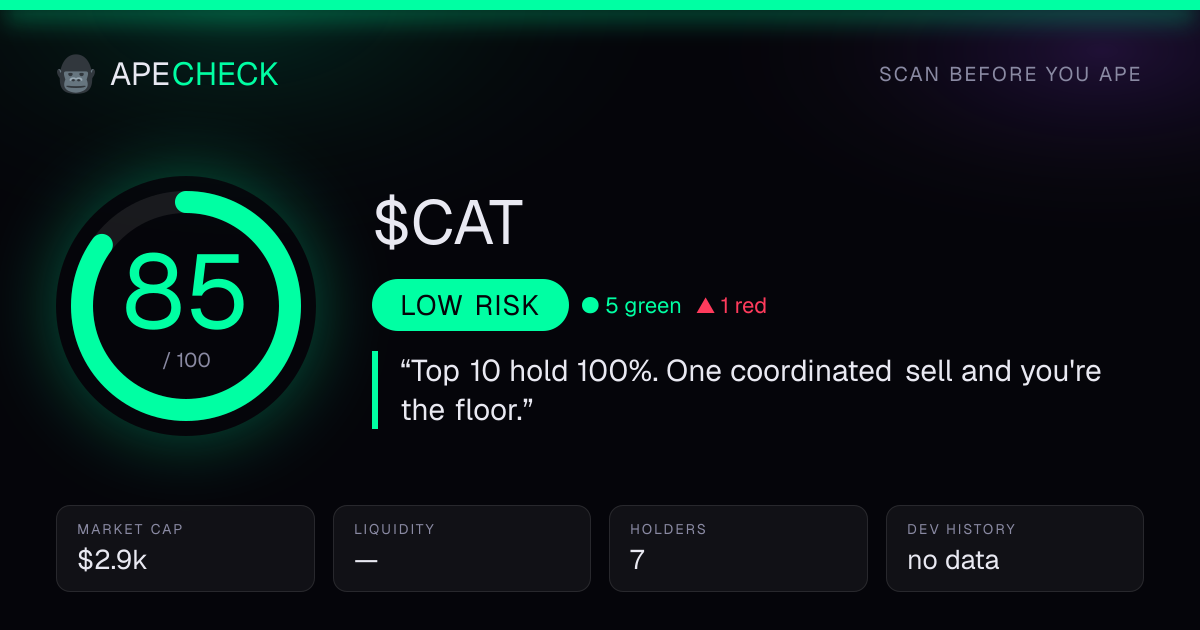Click the Top 10 hold 100% quote
Image resolution: width=1200 pixels, height=630 pixels.
750,390
